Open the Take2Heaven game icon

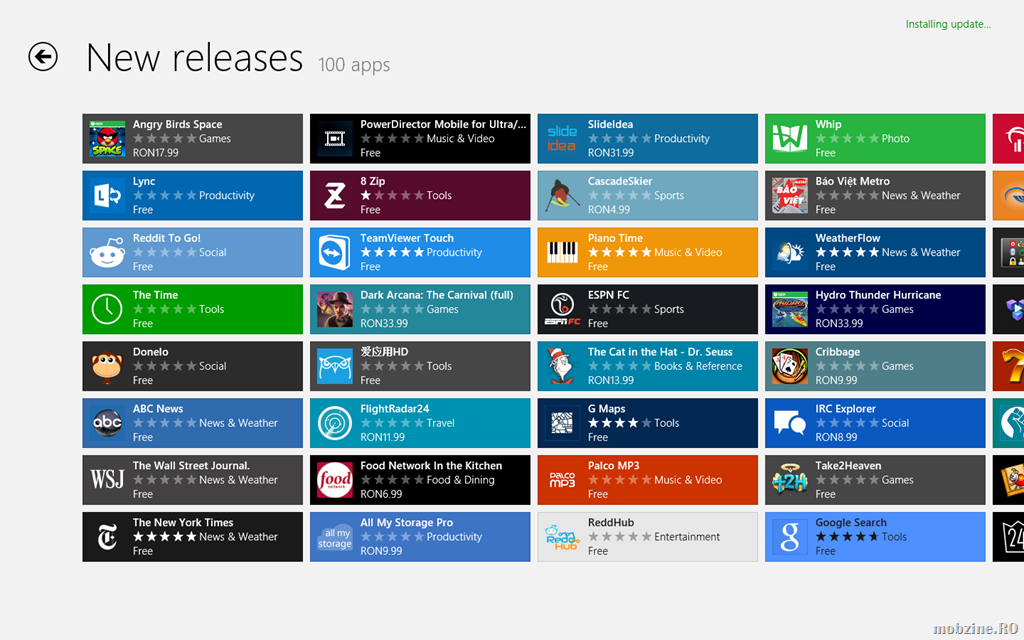(790, 479)
